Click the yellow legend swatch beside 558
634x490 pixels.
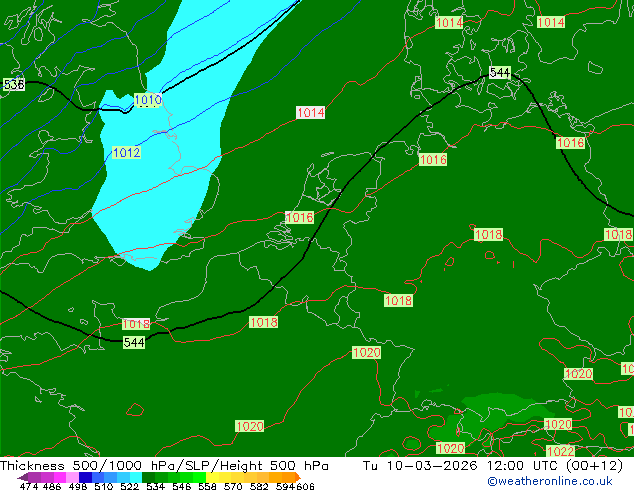[x=213, y=477]
